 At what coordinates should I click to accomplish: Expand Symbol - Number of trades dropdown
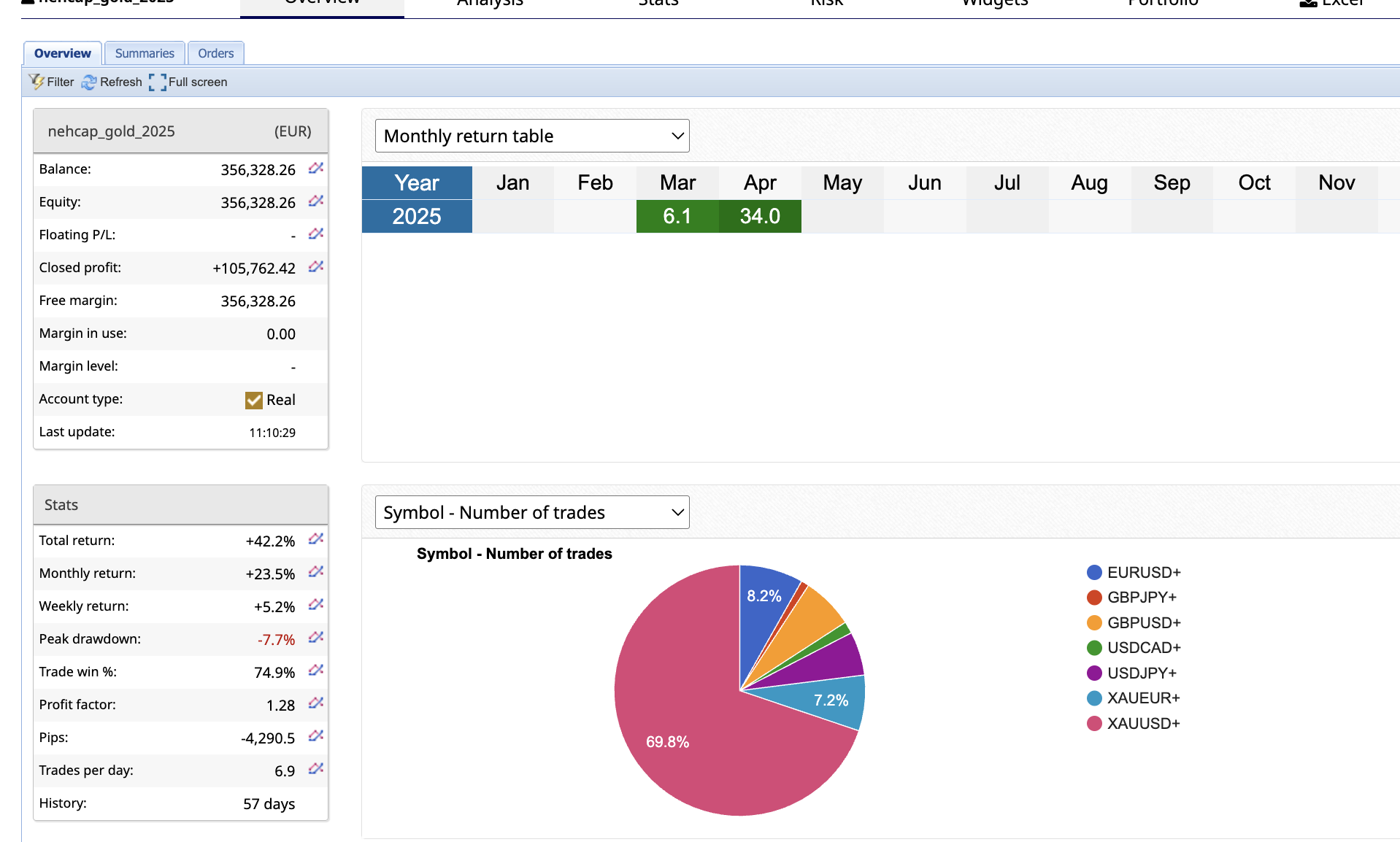coord(532,512)
